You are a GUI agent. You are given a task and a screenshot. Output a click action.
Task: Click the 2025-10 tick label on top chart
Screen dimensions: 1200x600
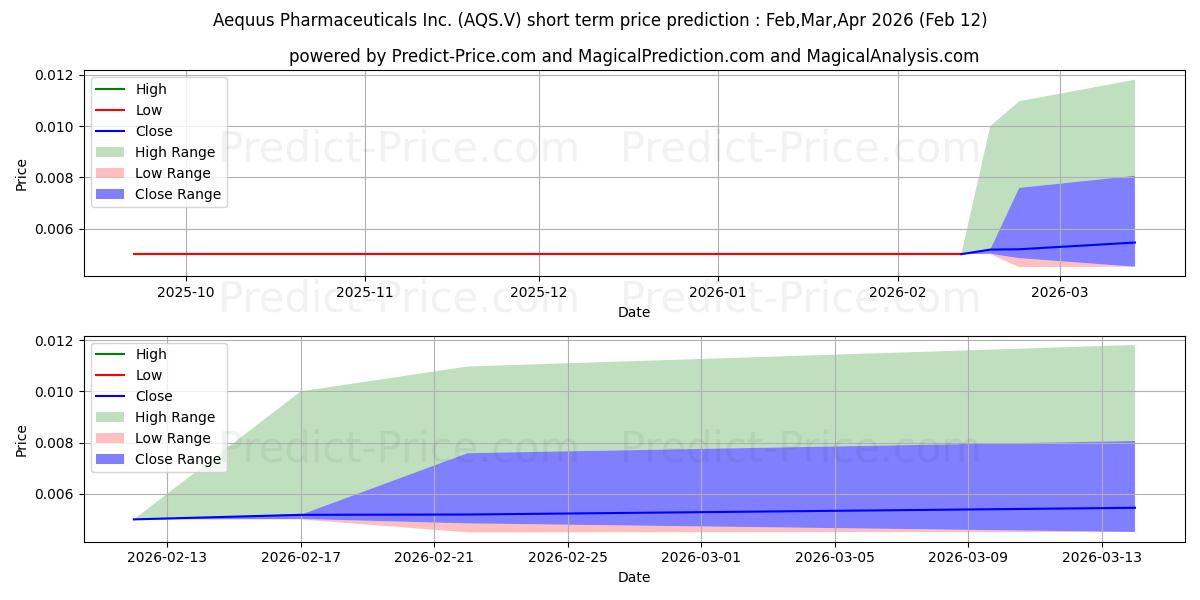(186, 292)
